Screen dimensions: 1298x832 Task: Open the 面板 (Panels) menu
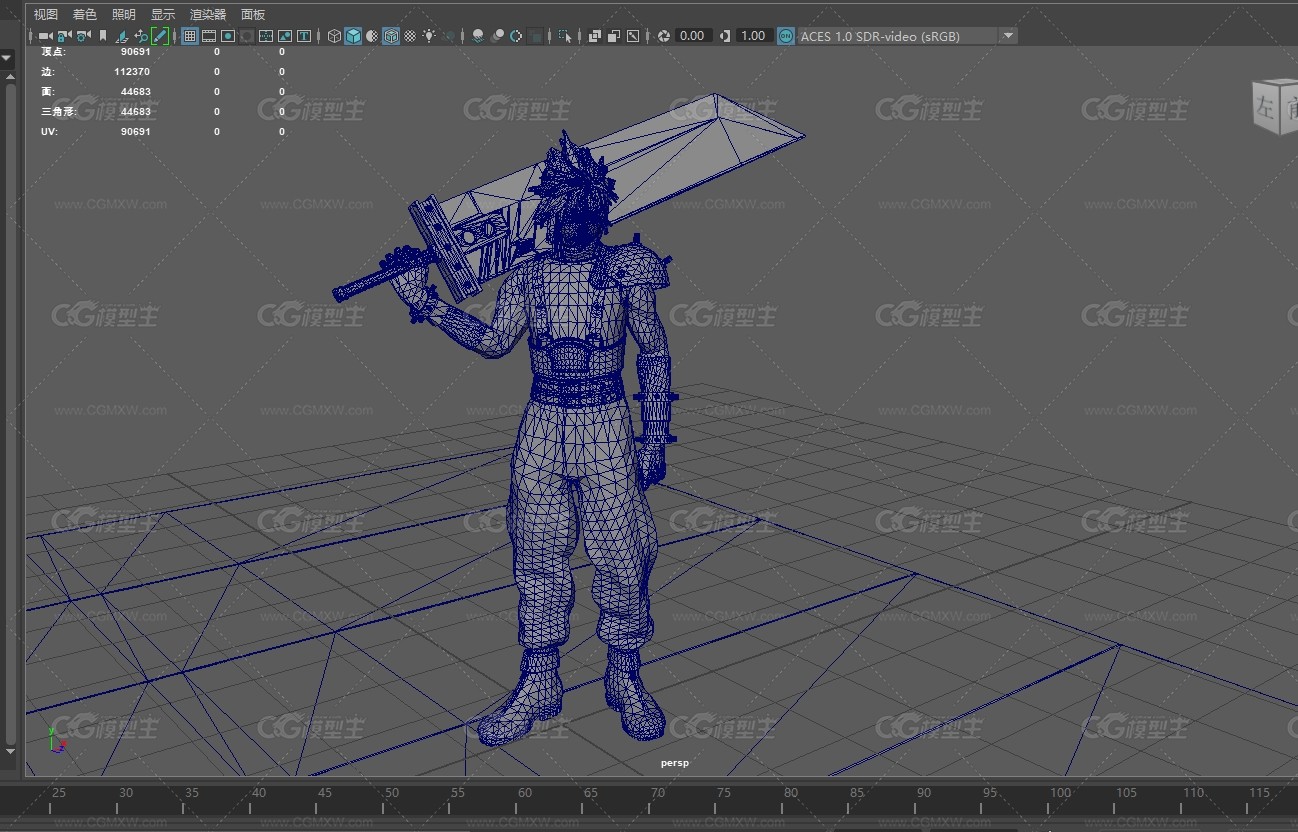pyautogui.click(x=253, y=14)
